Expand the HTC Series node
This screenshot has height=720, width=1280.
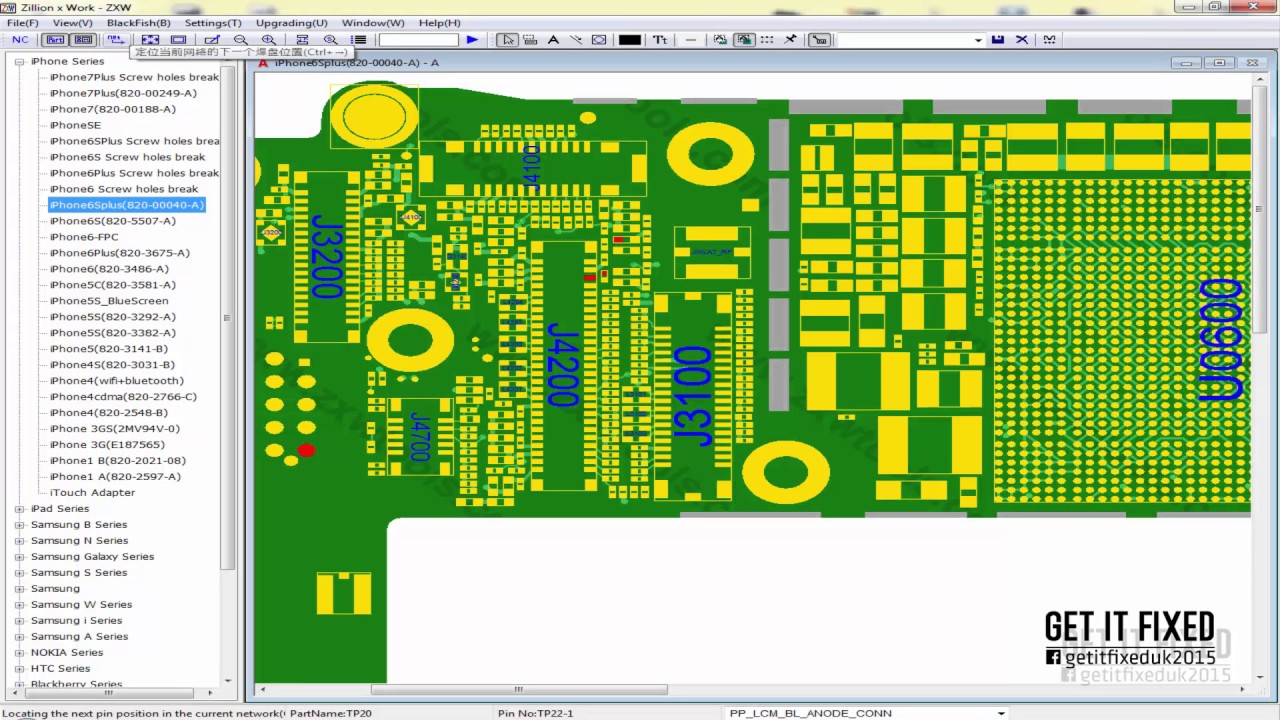point(20,669)
